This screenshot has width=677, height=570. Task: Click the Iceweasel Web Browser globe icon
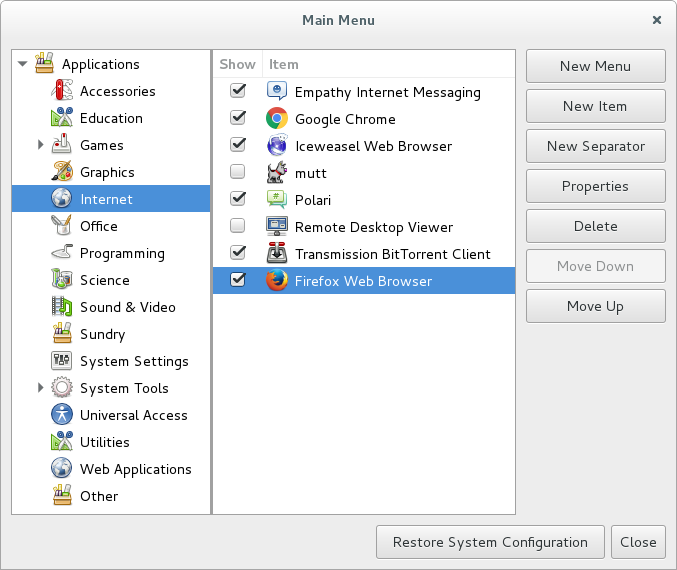[x=277, y=146]
